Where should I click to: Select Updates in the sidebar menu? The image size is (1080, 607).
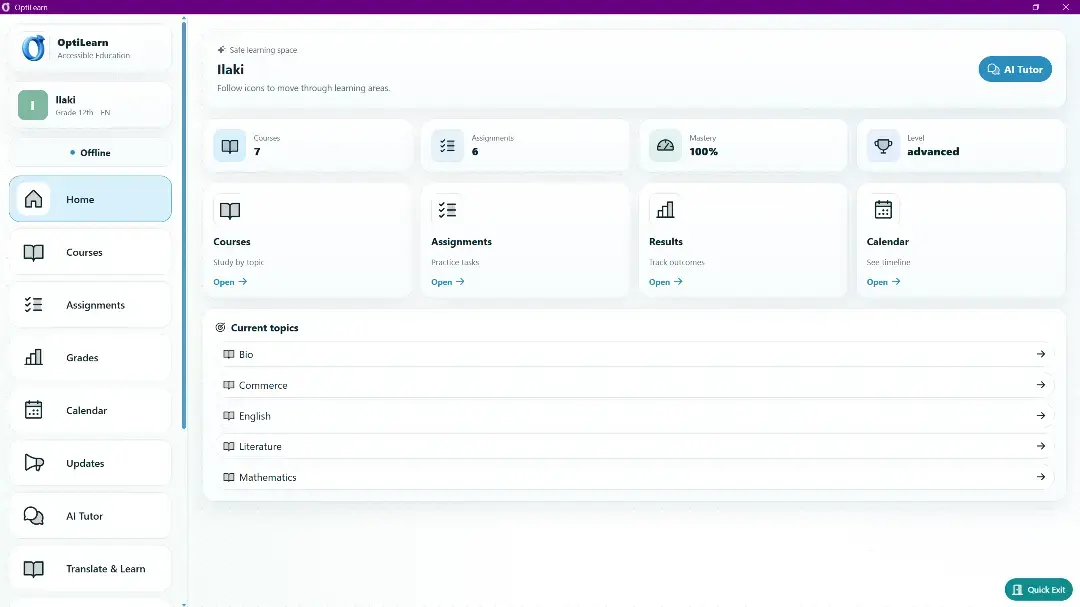coord(90,462)
